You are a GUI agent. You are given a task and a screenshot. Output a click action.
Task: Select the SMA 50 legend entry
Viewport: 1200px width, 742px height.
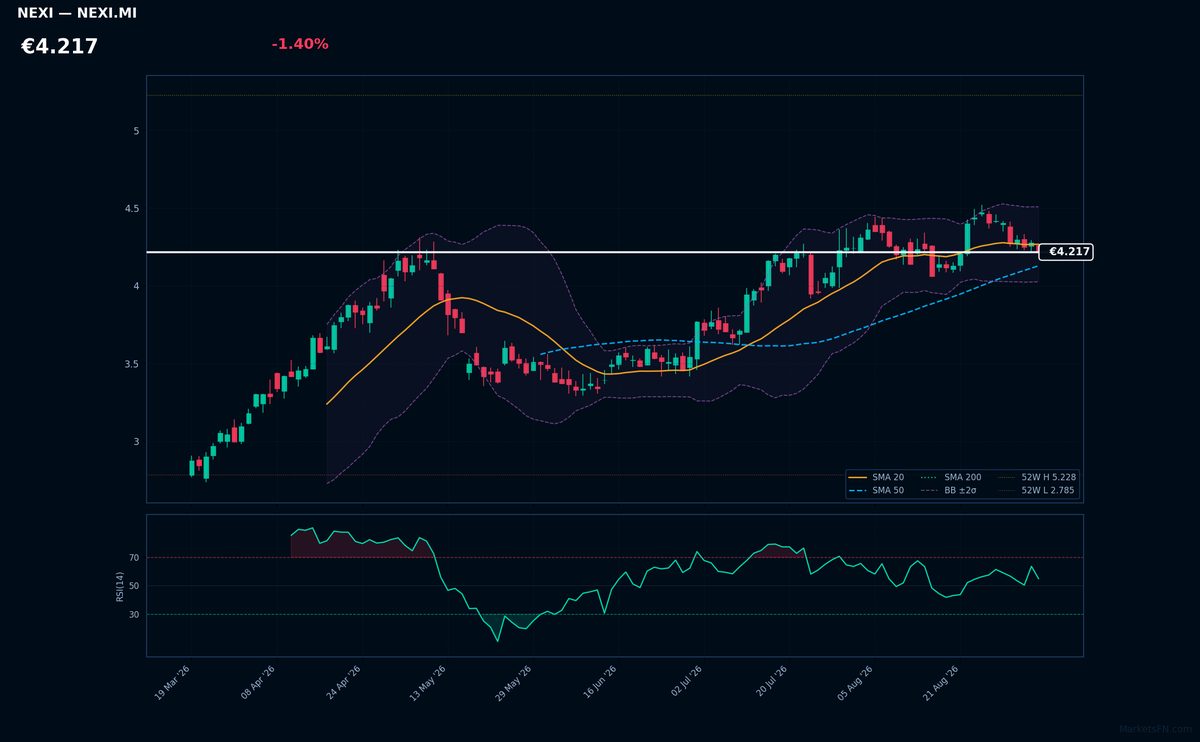(876, 491)
